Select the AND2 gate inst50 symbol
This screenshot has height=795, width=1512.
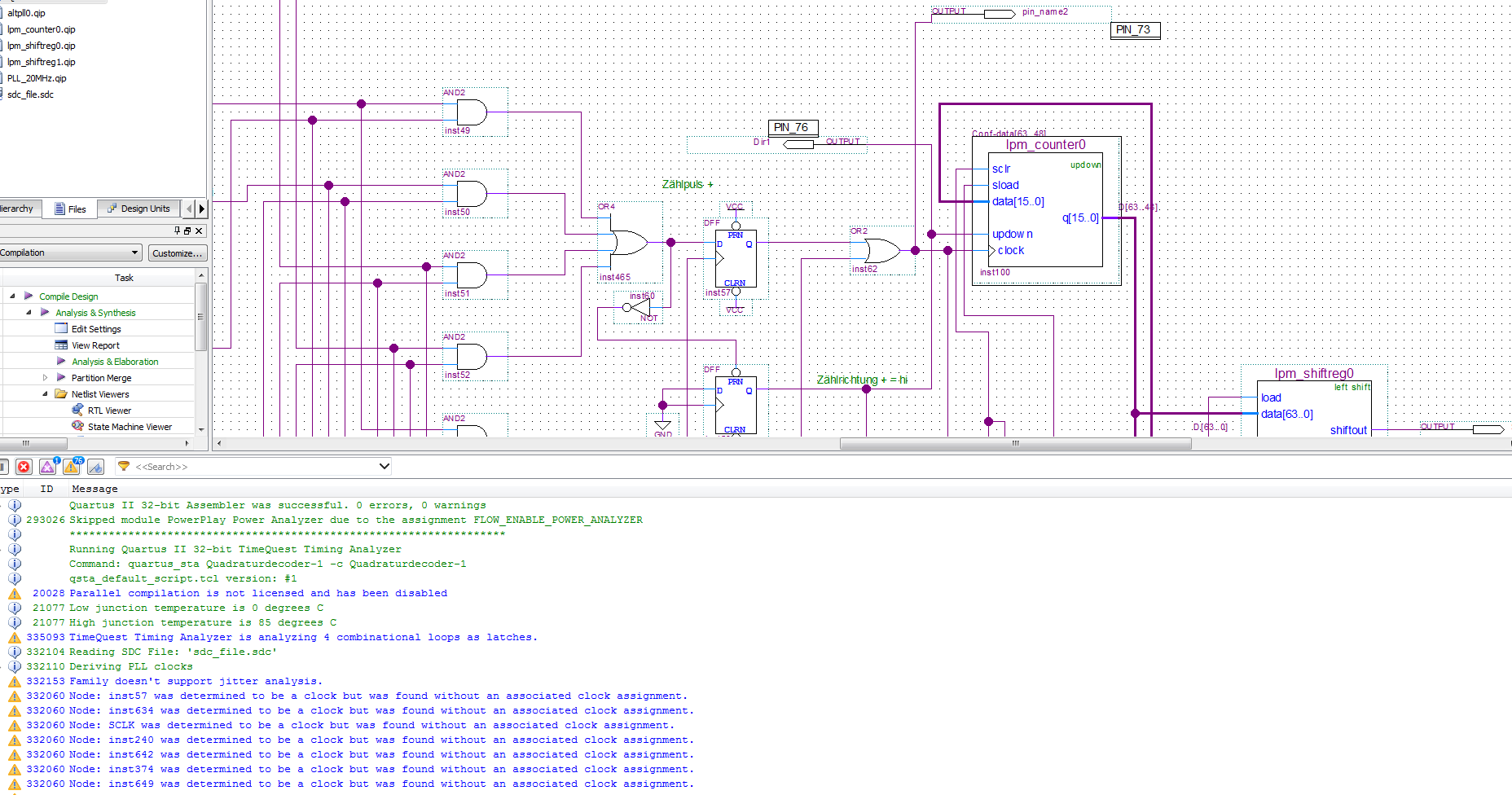pos(472,194)
